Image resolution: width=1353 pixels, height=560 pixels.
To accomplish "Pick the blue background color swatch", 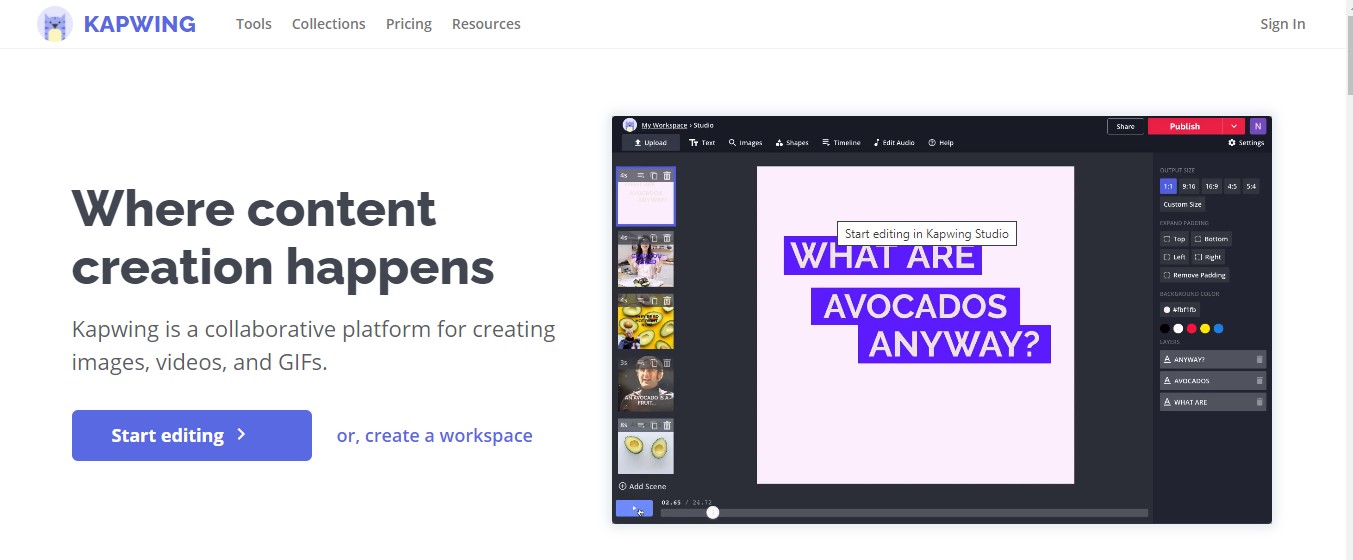I will click(x=1218, y=328).
